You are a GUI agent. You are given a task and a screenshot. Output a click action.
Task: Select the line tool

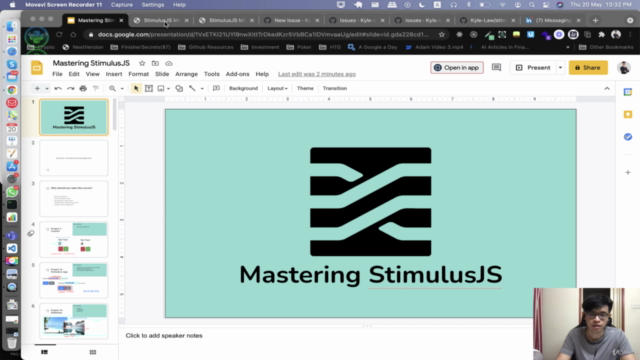[x=192, y=88]
